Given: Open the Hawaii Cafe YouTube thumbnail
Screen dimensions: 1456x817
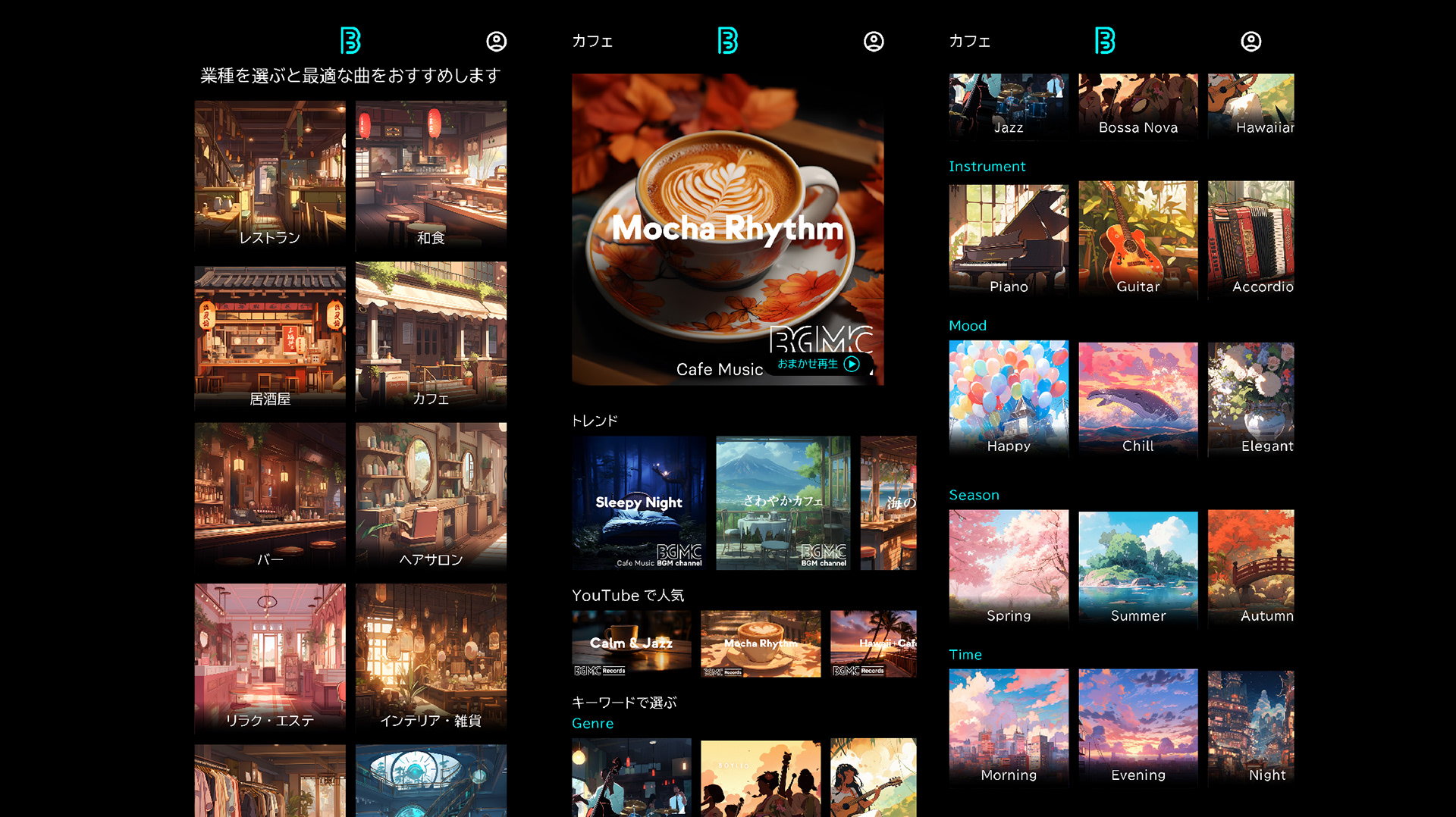Looking at the screenshot, I should [874, 643].
